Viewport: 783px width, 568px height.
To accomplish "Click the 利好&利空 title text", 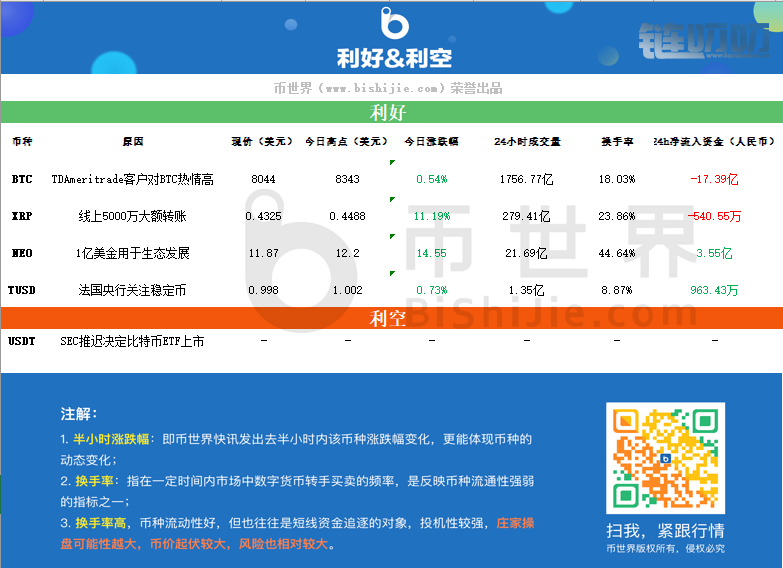I will [394, 58].
